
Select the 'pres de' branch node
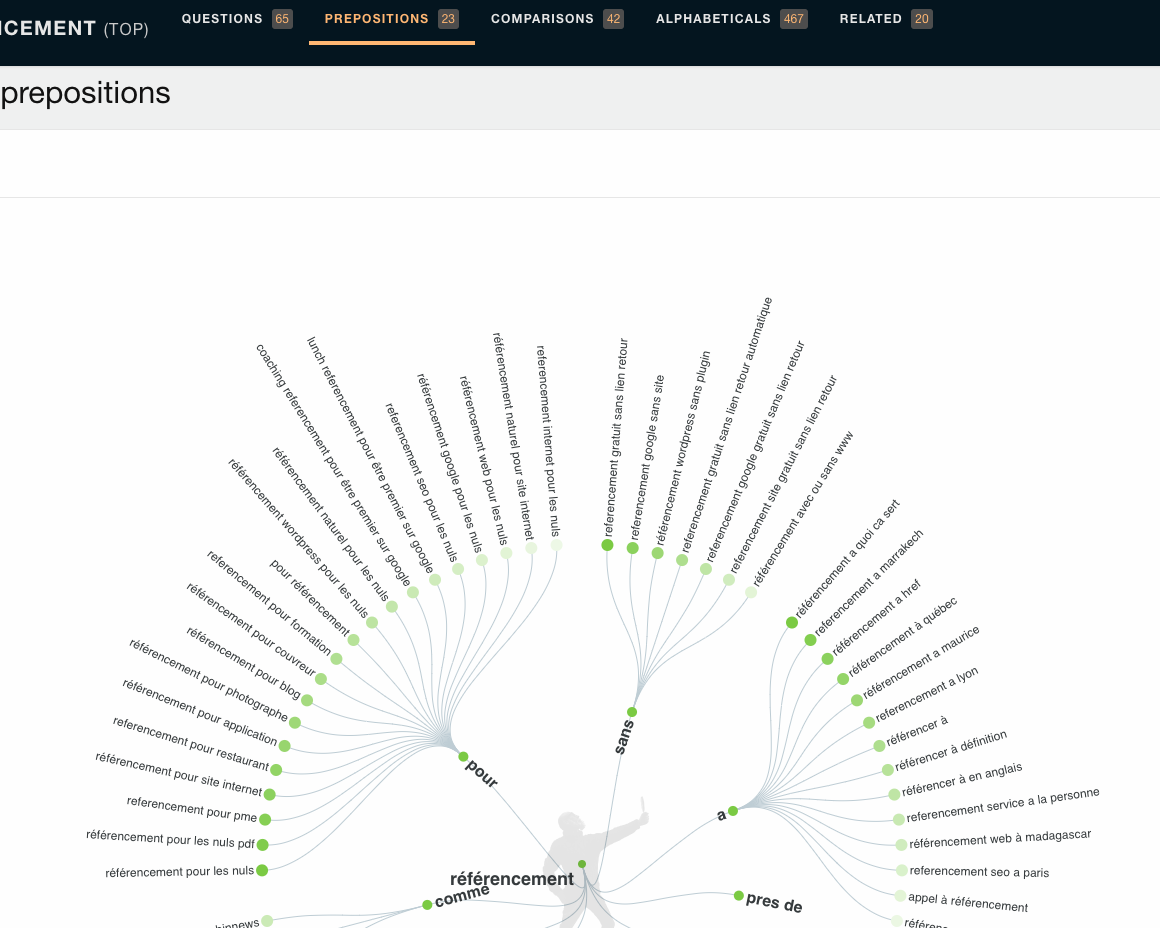pos(739,896)
